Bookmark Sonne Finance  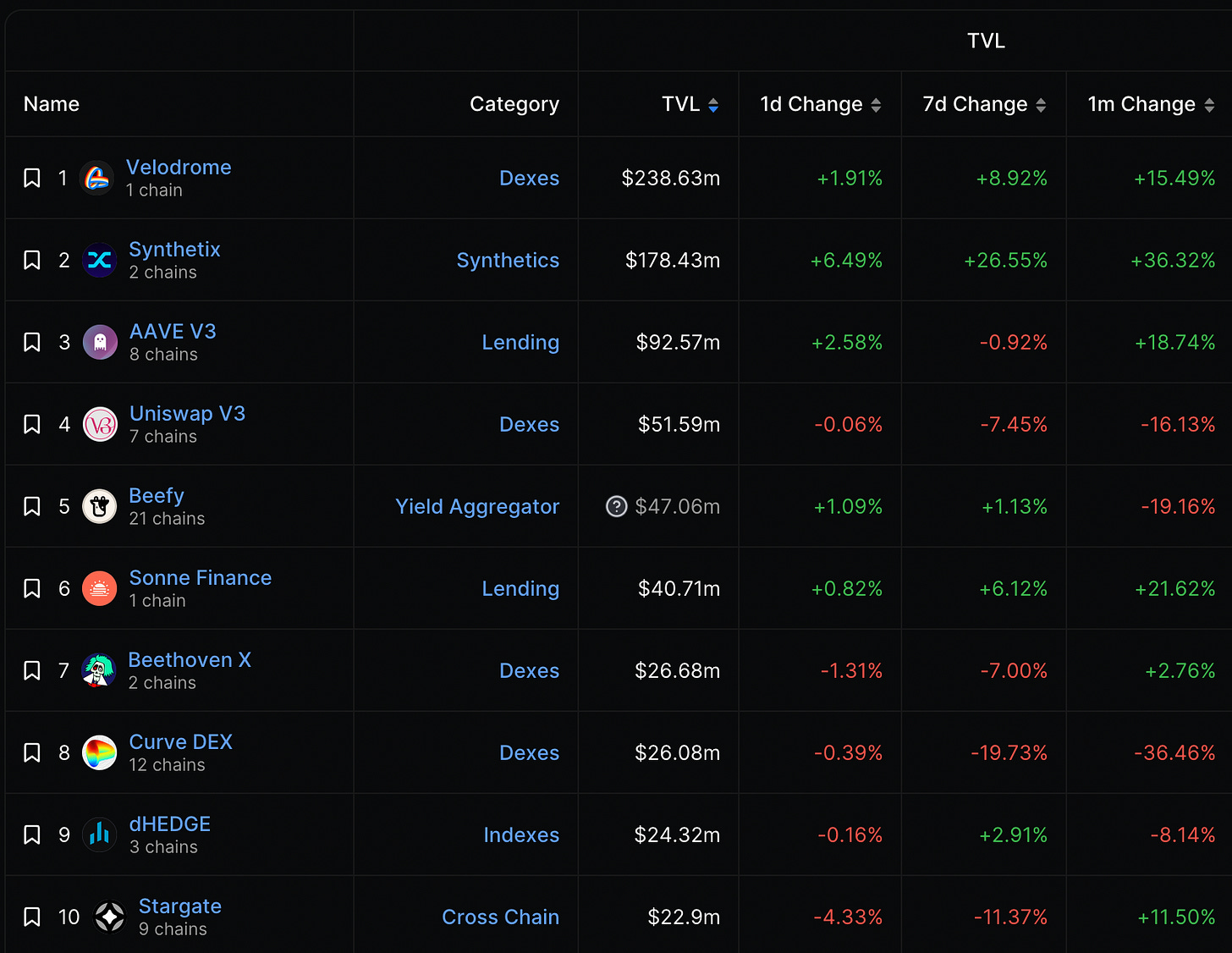(x=32, y=588)
